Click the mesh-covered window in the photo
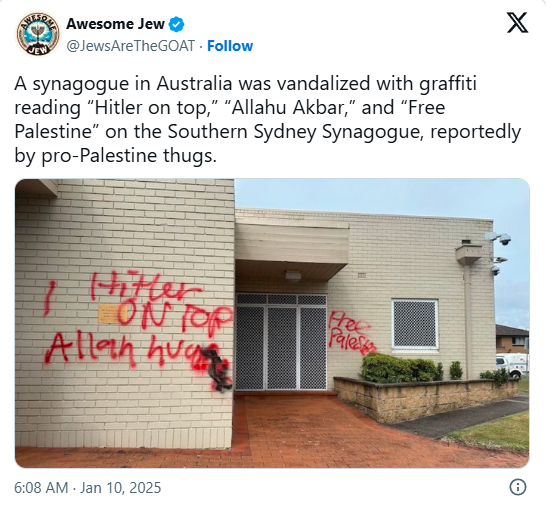Image resolution: width=546 pixels, height=506 pixels. (x=414, y=324)
